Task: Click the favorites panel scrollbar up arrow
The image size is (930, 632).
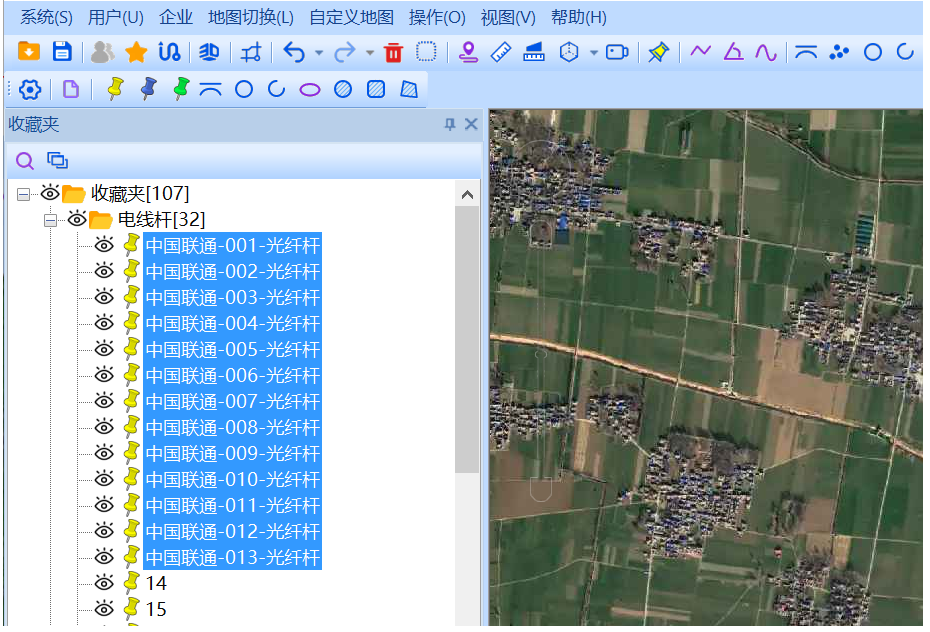Action: point(467,194)
